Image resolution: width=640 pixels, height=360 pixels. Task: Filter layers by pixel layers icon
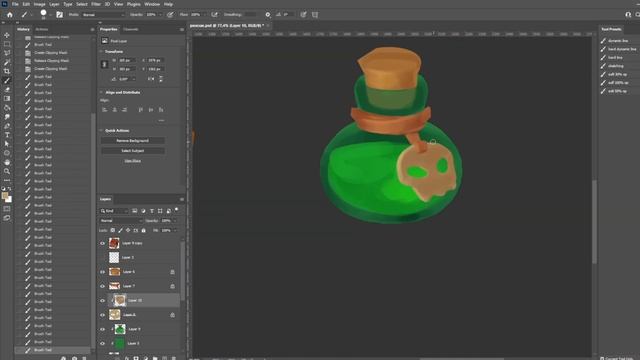point(134,211)
